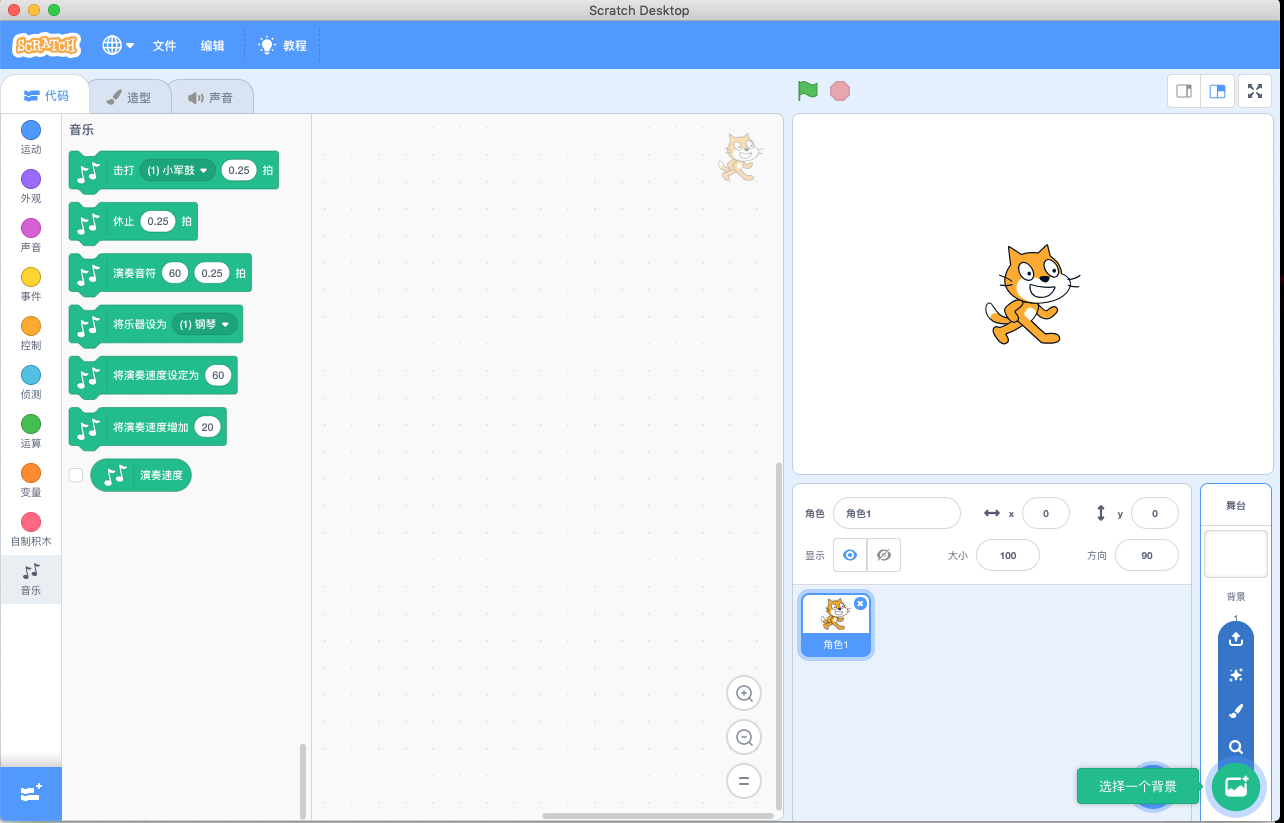Switch to the 造型 tab
Image resolution: width=1284 pixels, height=823 pixels.
tap(128, 97)
